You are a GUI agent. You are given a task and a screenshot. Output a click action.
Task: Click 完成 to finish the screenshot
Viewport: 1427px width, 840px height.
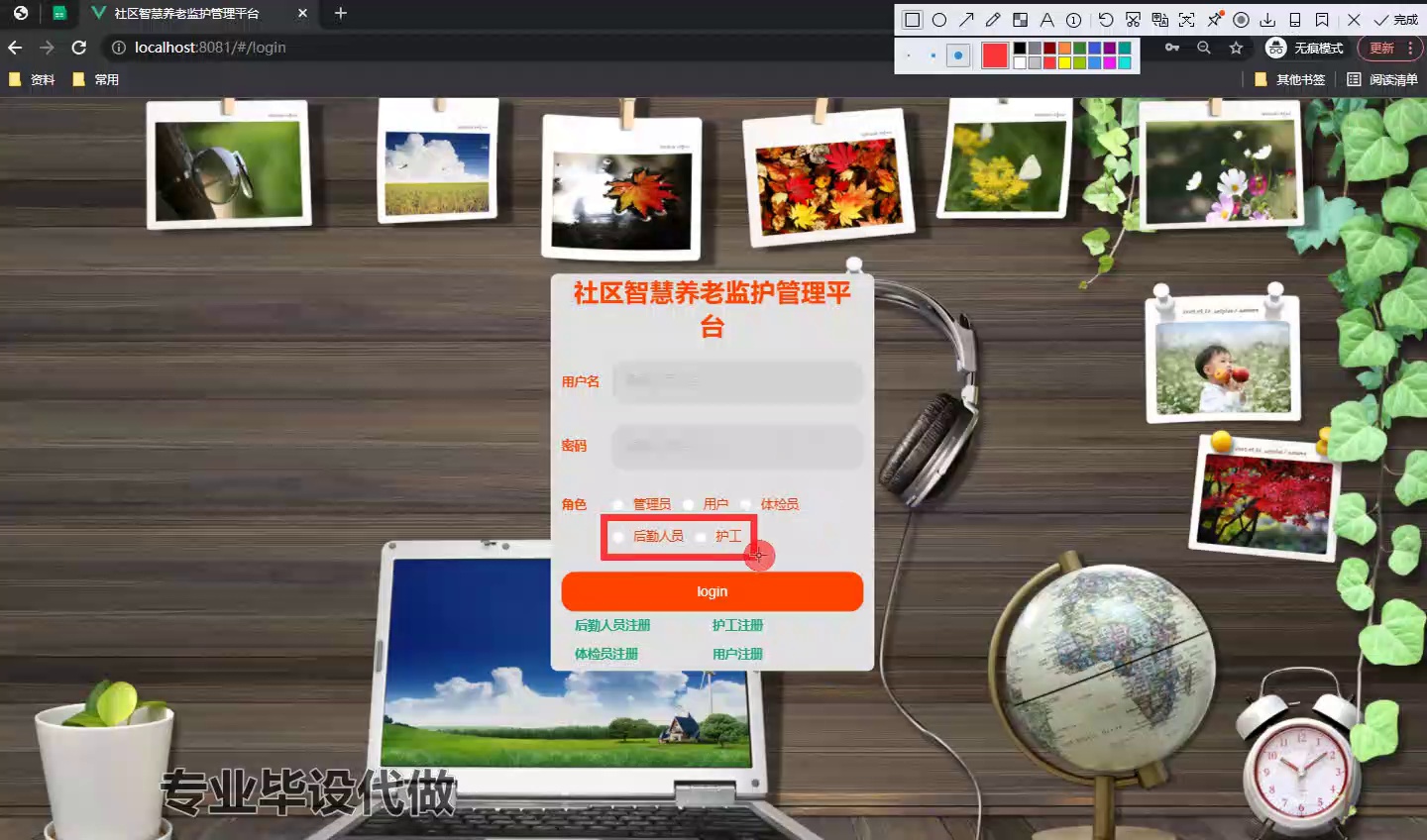click(1395, 20)
